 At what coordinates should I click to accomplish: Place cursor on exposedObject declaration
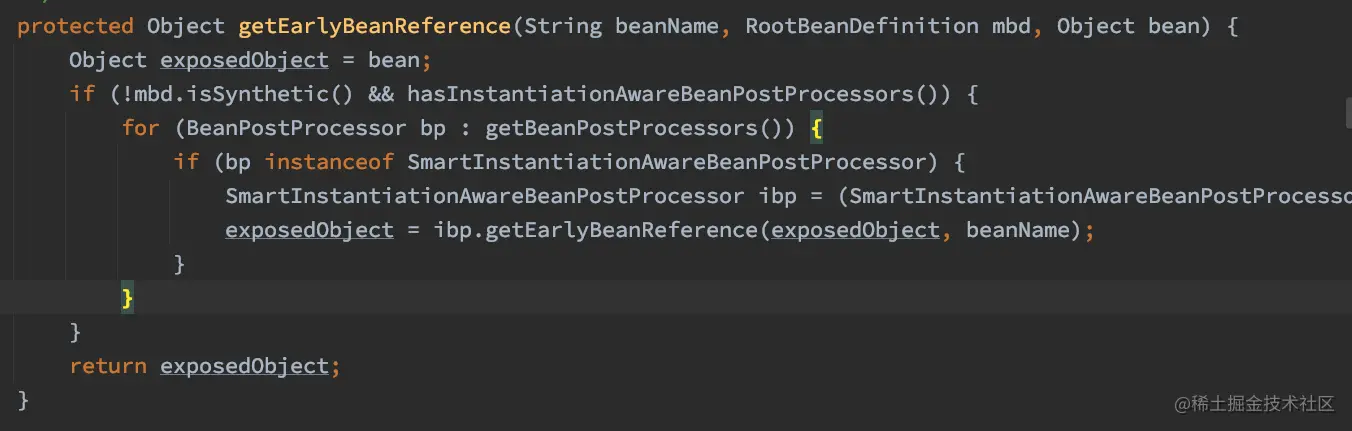tap(244, 60)
